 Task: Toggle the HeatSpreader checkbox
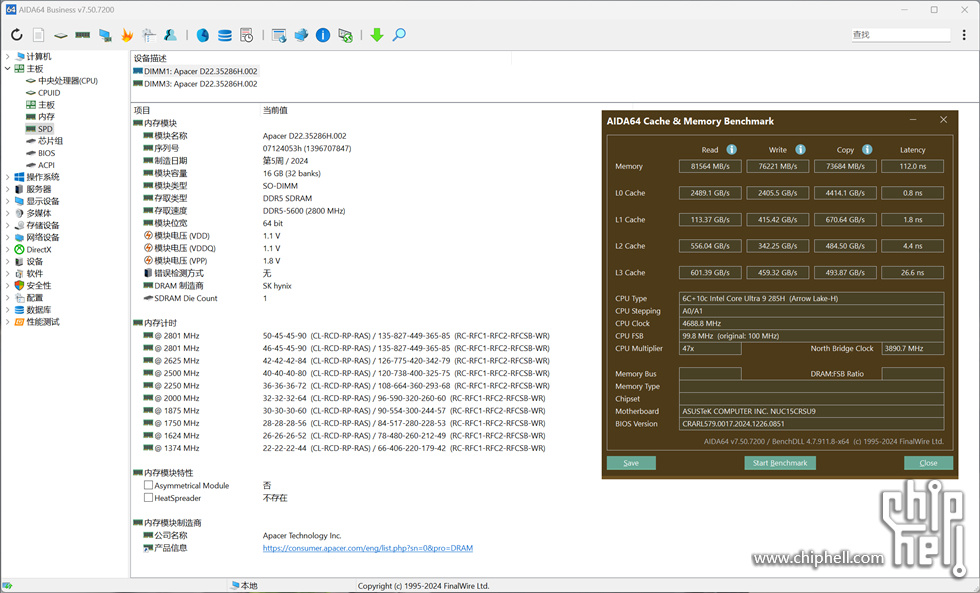click(148, 497)
